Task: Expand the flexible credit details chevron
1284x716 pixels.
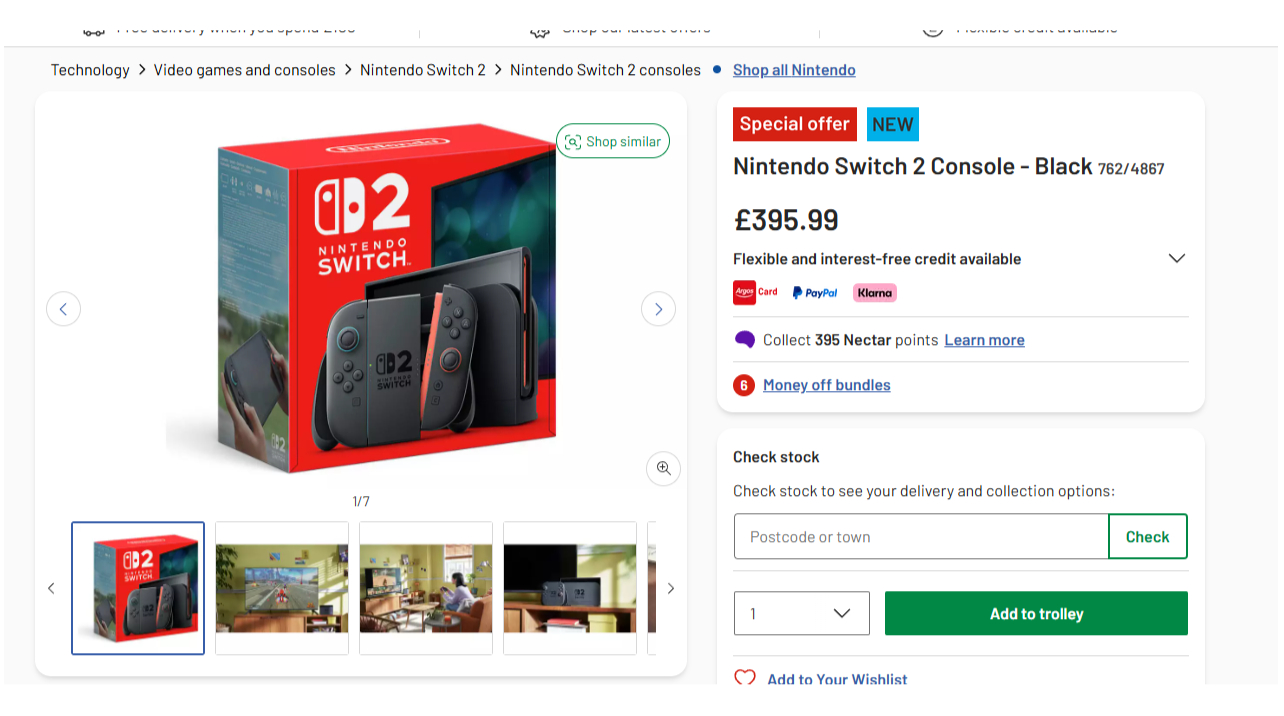Action: click(x=1176, y=257)
